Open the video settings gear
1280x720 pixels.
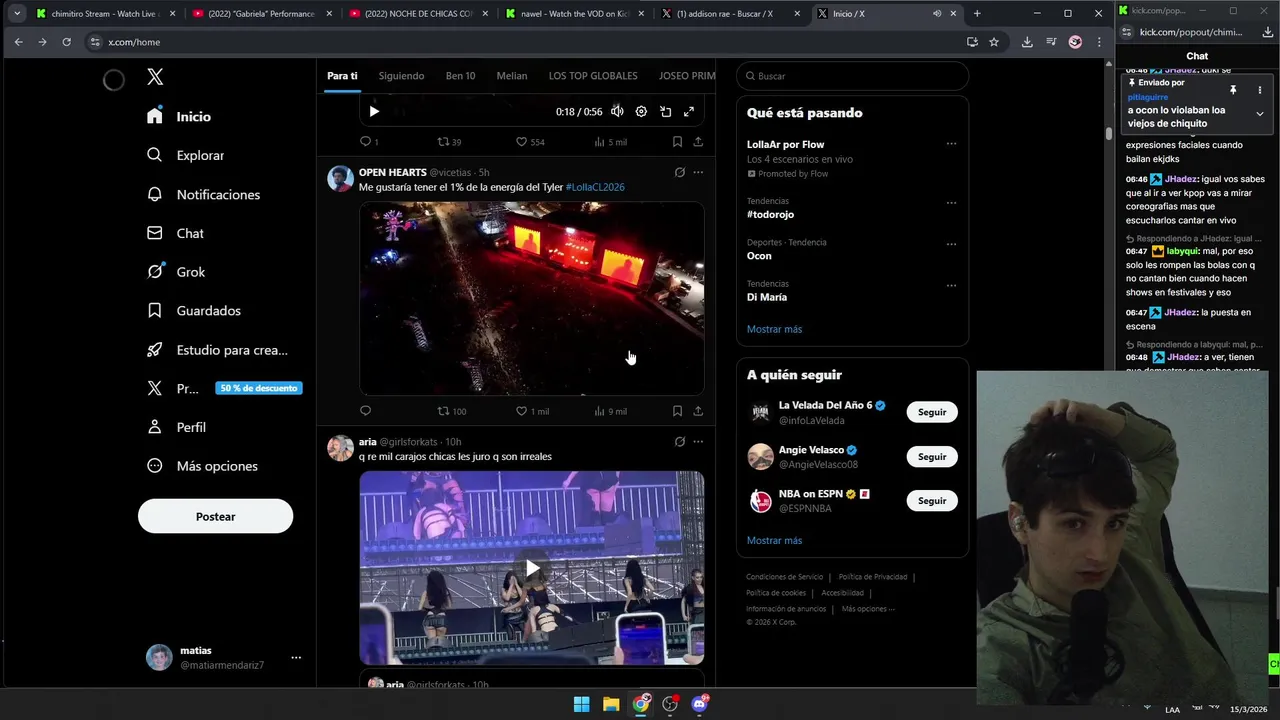click(x=641, y=112)
